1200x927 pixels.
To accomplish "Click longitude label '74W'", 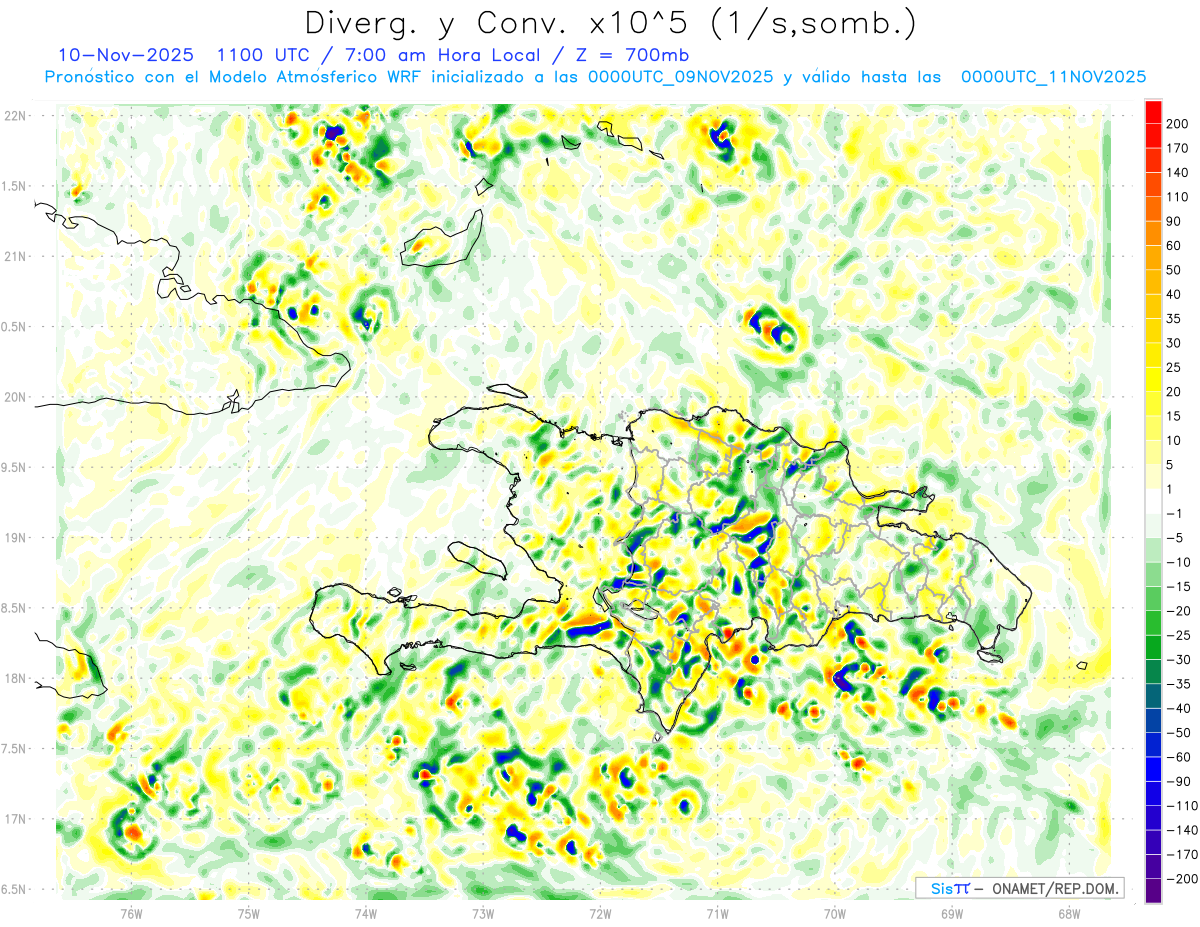I will pyautogui.click(x=366, y=914).
